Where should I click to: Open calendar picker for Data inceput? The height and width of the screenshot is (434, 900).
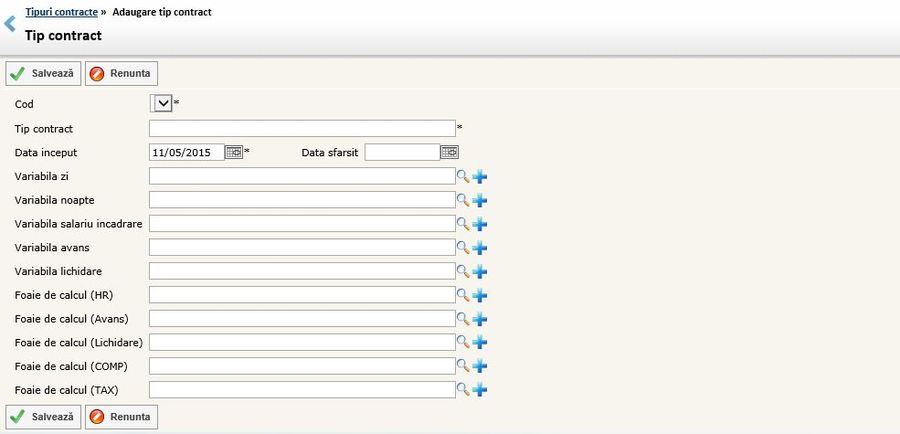pyautogui.click(x=233, y=152)
